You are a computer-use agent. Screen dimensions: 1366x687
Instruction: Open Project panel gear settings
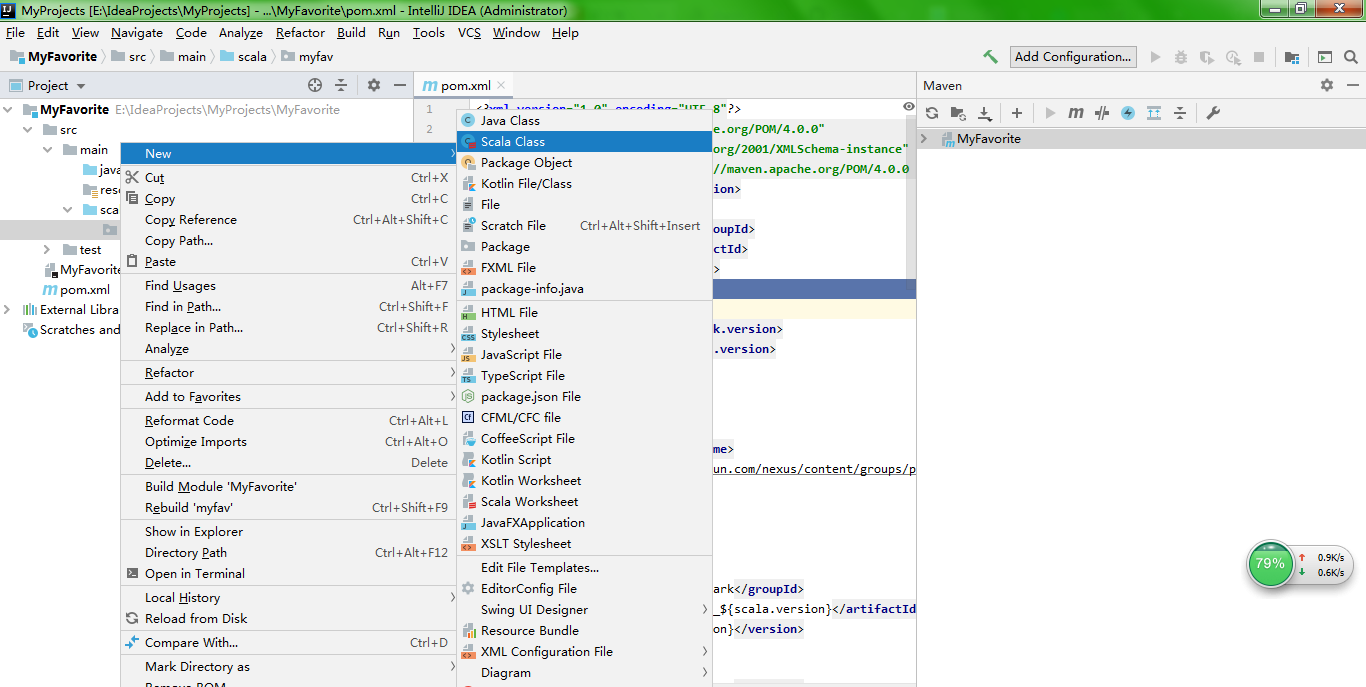pos(374,86)
